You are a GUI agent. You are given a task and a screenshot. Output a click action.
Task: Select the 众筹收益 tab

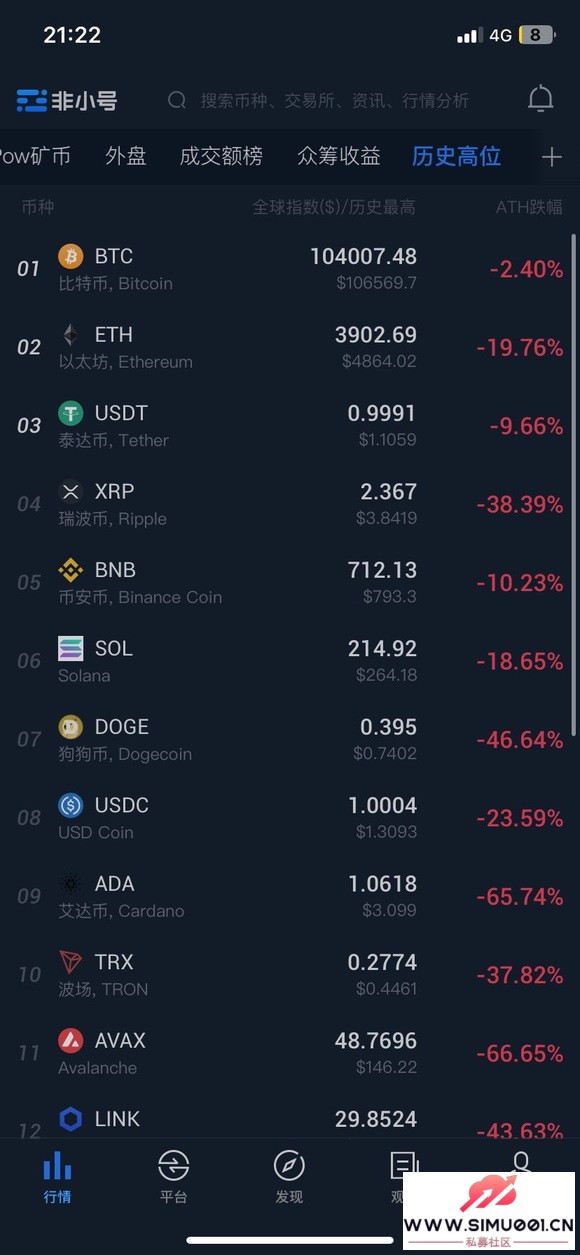click(339, 156)
